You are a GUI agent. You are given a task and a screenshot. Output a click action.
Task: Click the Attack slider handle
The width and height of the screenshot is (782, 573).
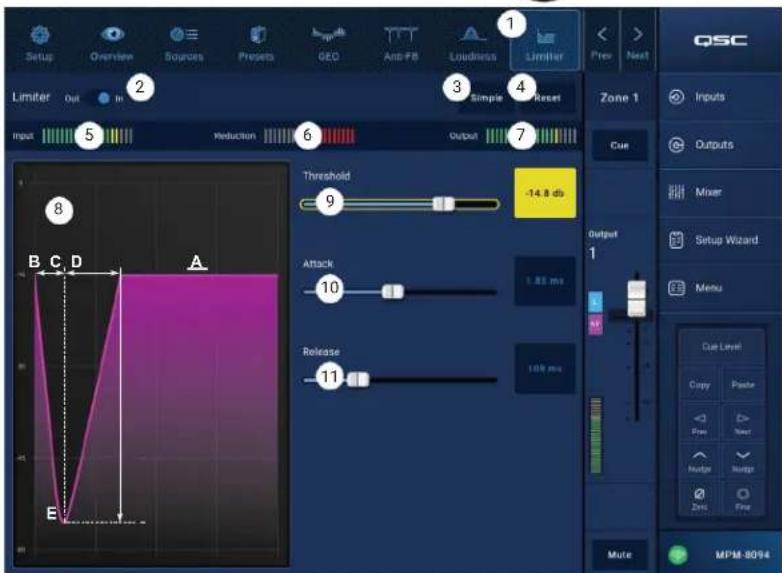pyautogui.click(x=392, y=292)
